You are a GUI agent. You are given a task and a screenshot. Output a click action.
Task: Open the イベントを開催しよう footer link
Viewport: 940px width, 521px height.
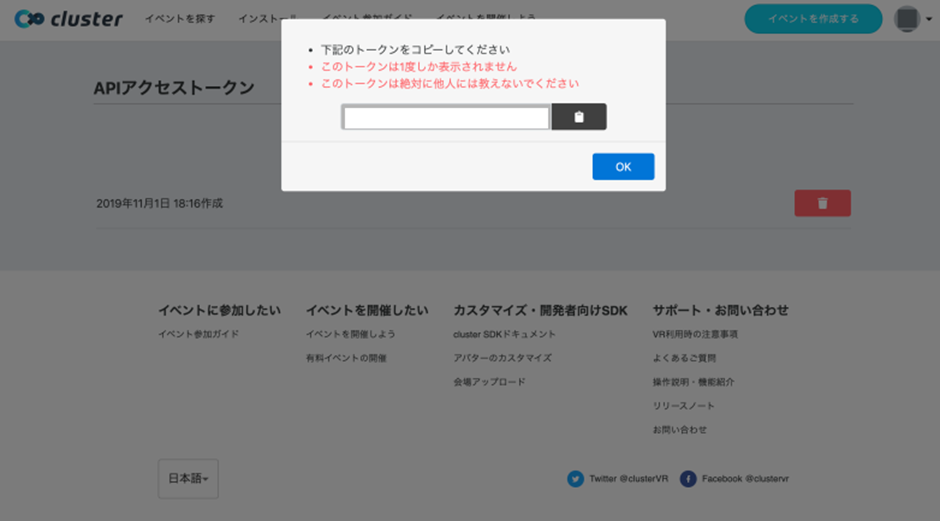tap(350, 334)
